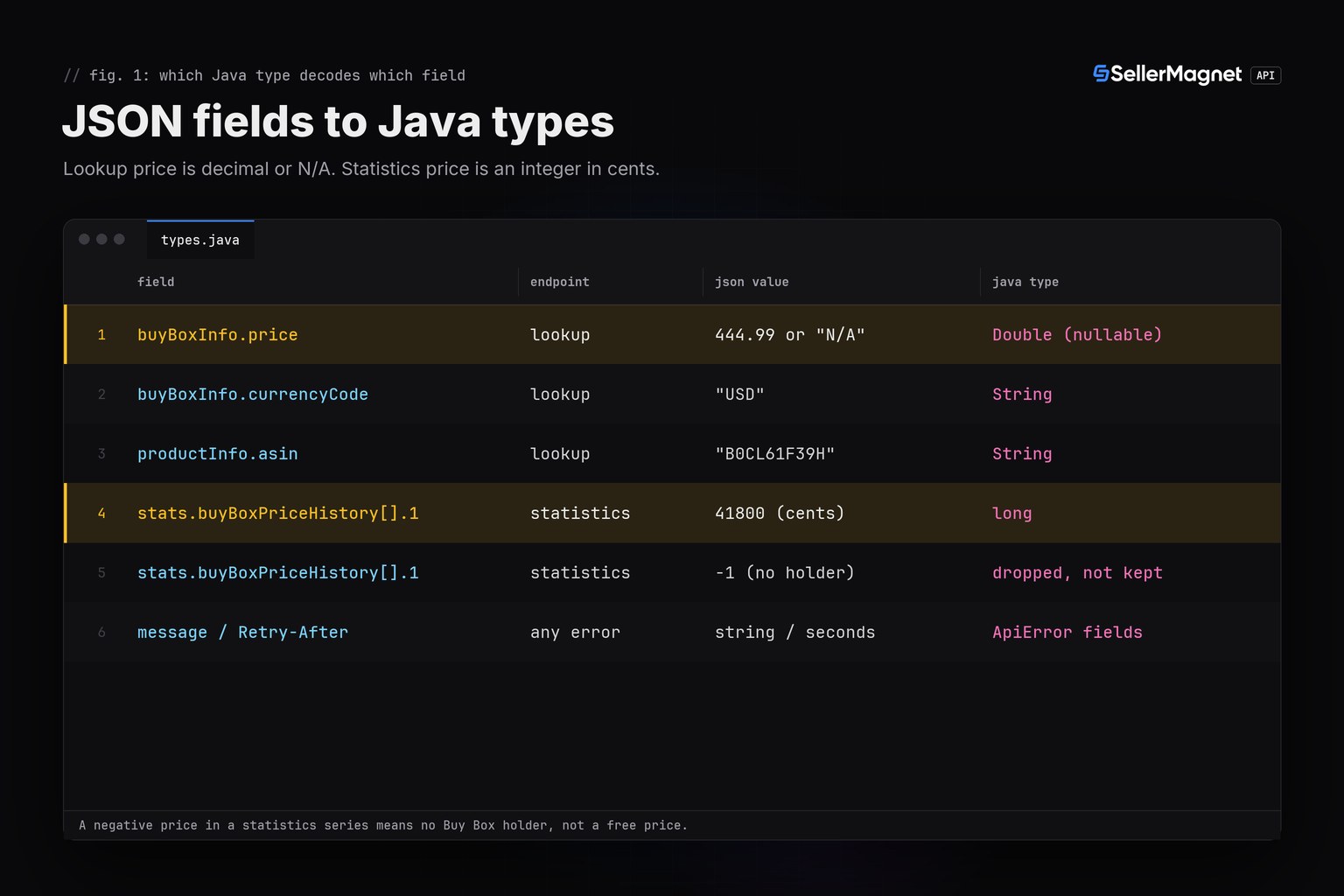Click the 'any error' endpoint cell
Screen dimensions: 1344x896
tap(575, 632)
